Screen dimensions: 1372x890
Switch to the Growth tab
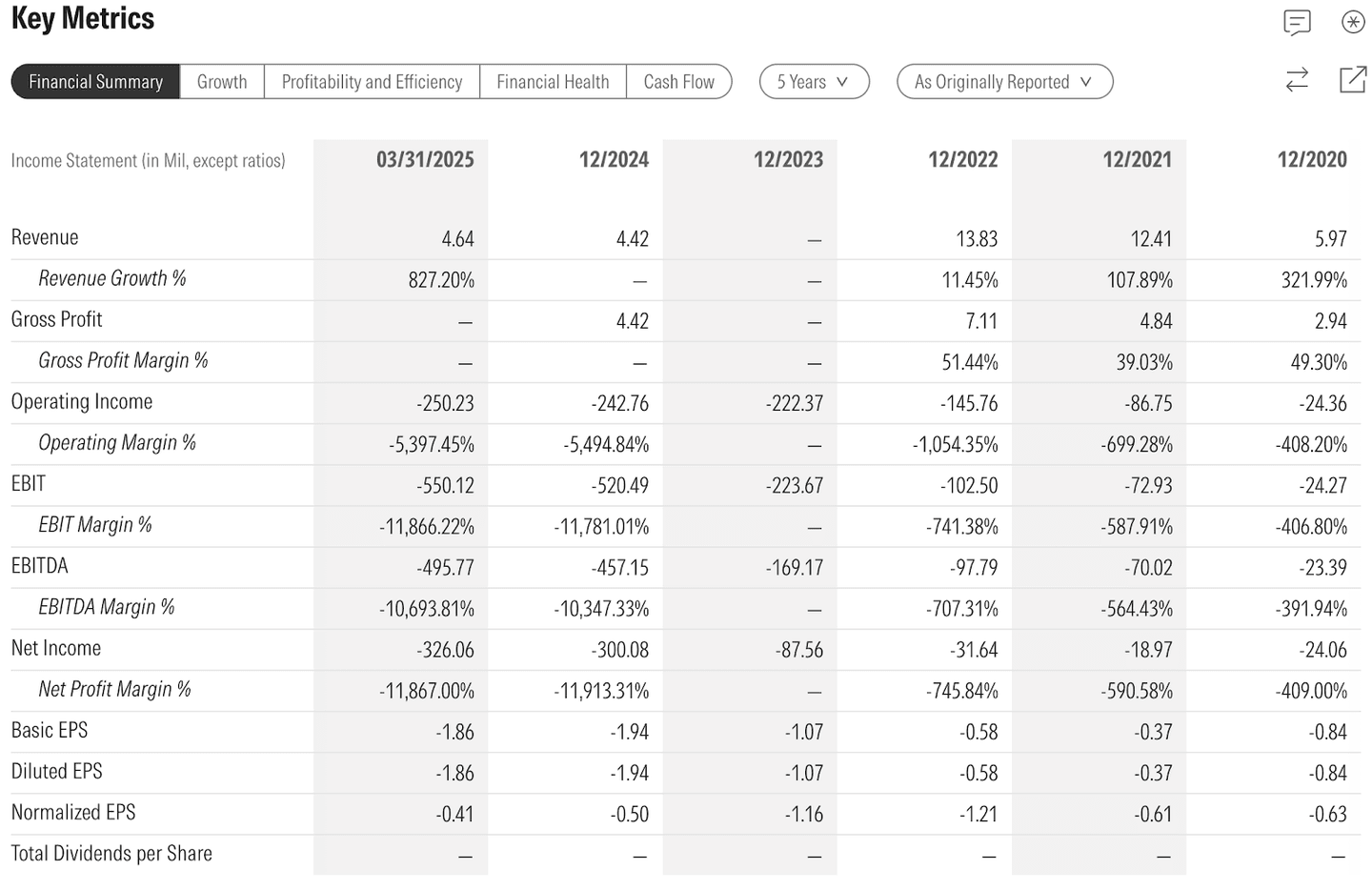pos(222,82)
